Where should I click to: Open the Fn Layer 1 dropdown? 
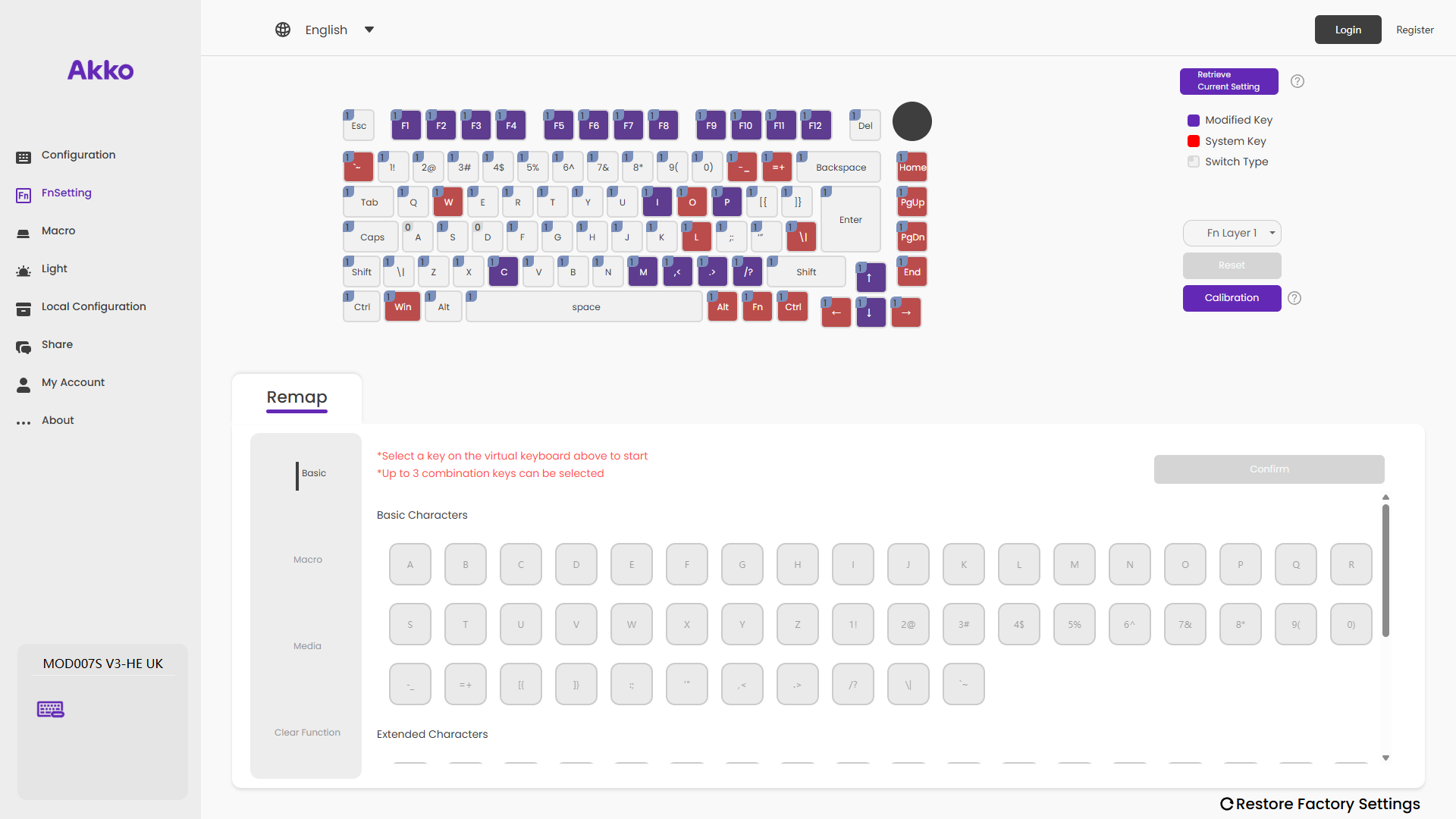point(1232,233)
